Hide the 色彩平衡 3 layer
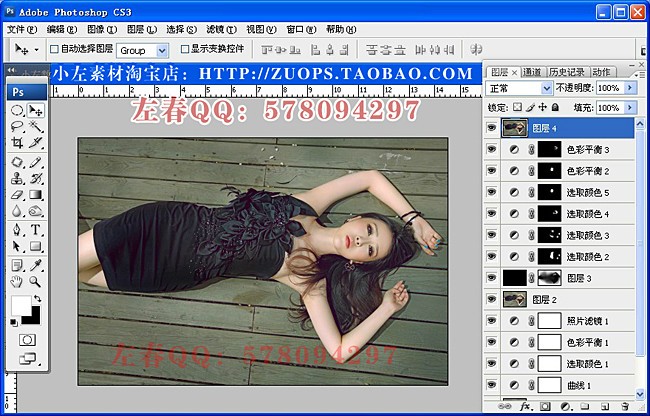Viewport: 650px width, 416px height. point(492,149)
